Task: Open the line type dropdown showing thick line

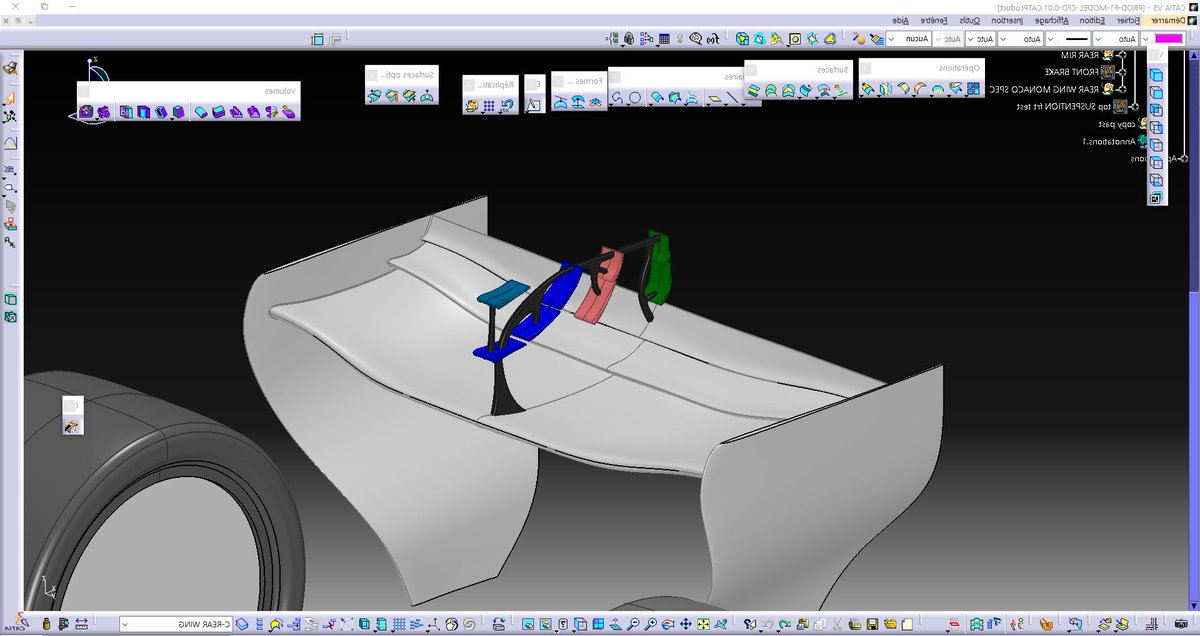Action: (x=1068, y=38)
